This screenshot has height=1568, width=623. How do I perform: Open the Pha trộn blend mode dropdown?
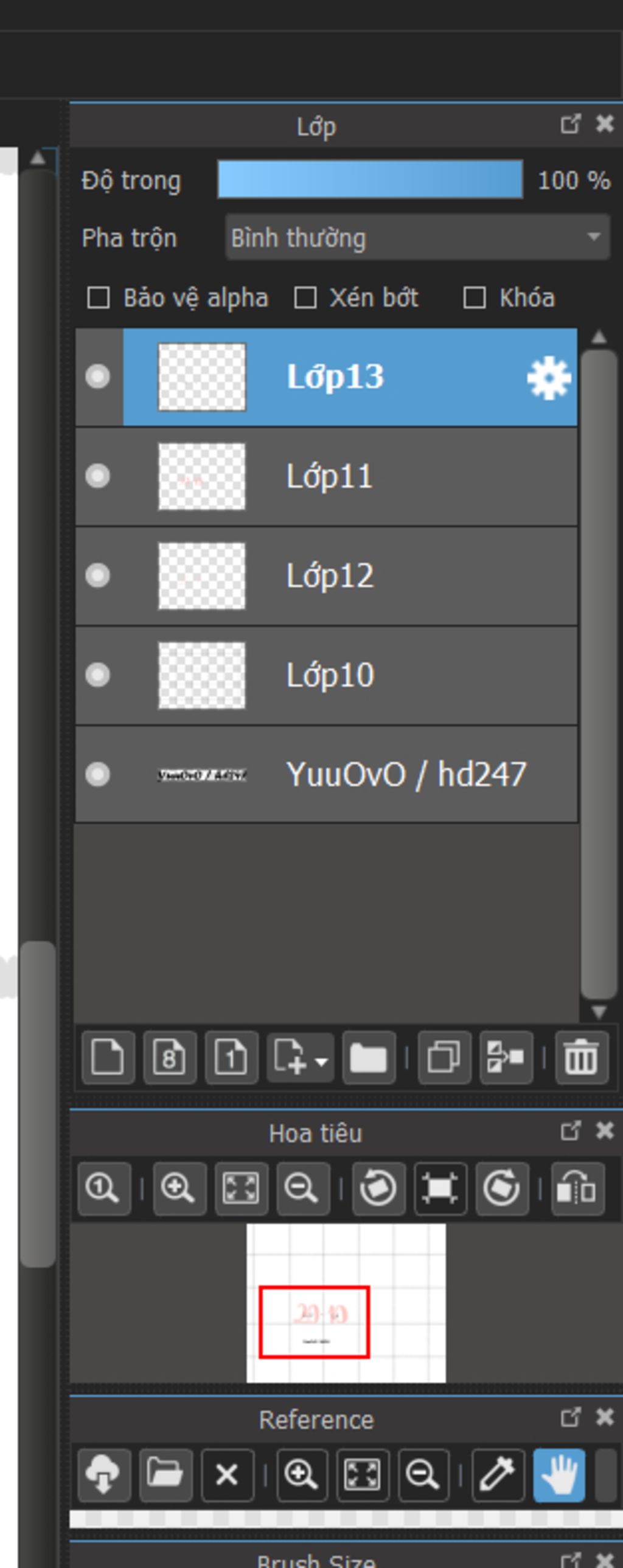click(x=417, y=237)
